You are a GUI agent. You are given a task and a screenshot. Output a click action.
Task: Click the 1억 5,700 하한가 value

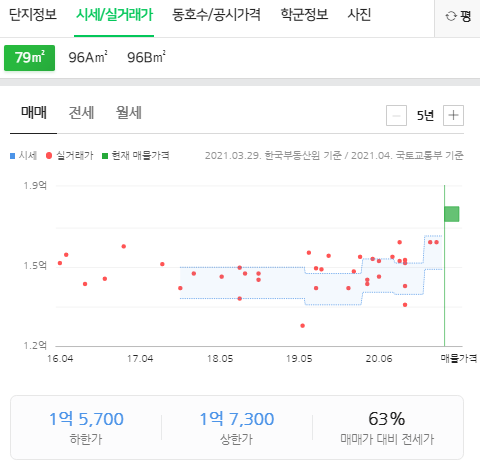pyautogui.click(x=86, y=419)
